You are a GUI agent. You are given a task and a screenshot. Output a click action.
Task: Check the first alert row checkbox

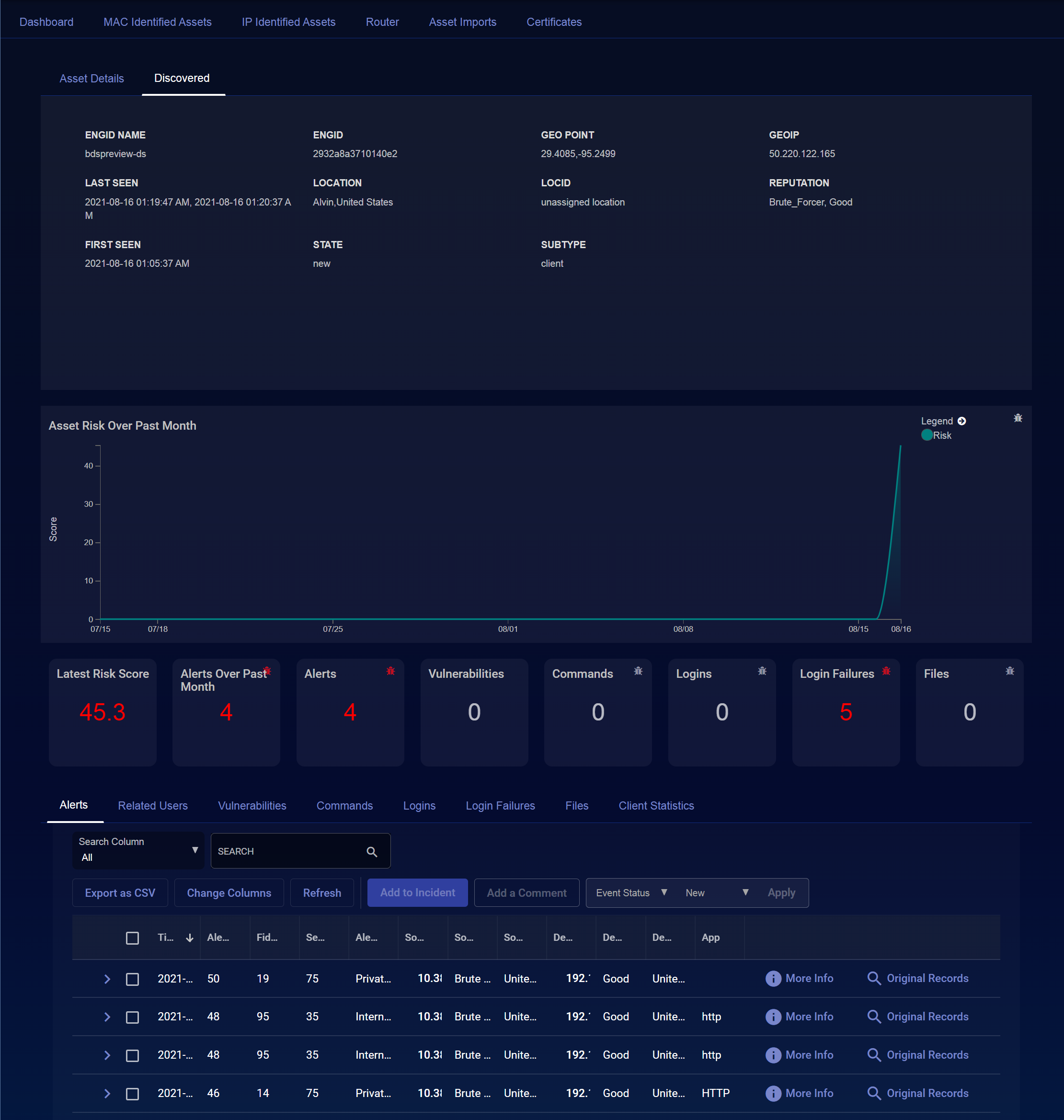[x=132, y=979]
